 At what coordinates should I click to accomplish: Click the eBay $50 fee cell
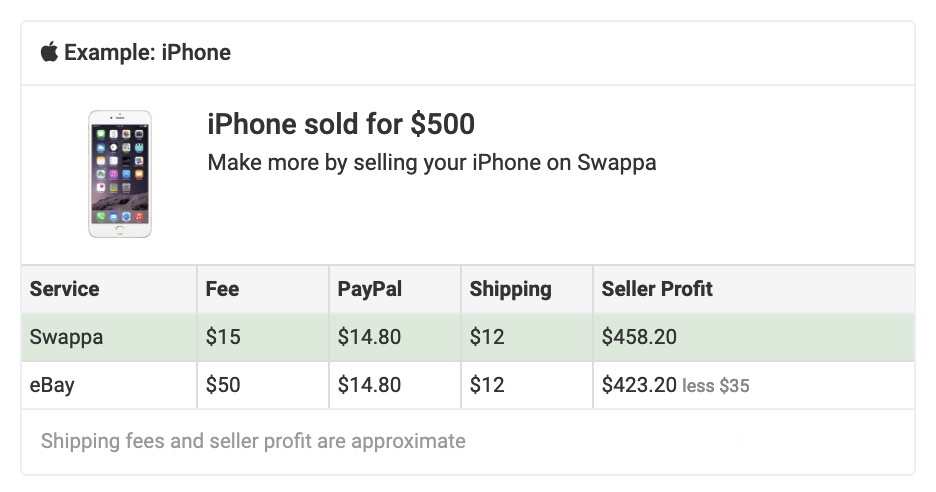263,385
